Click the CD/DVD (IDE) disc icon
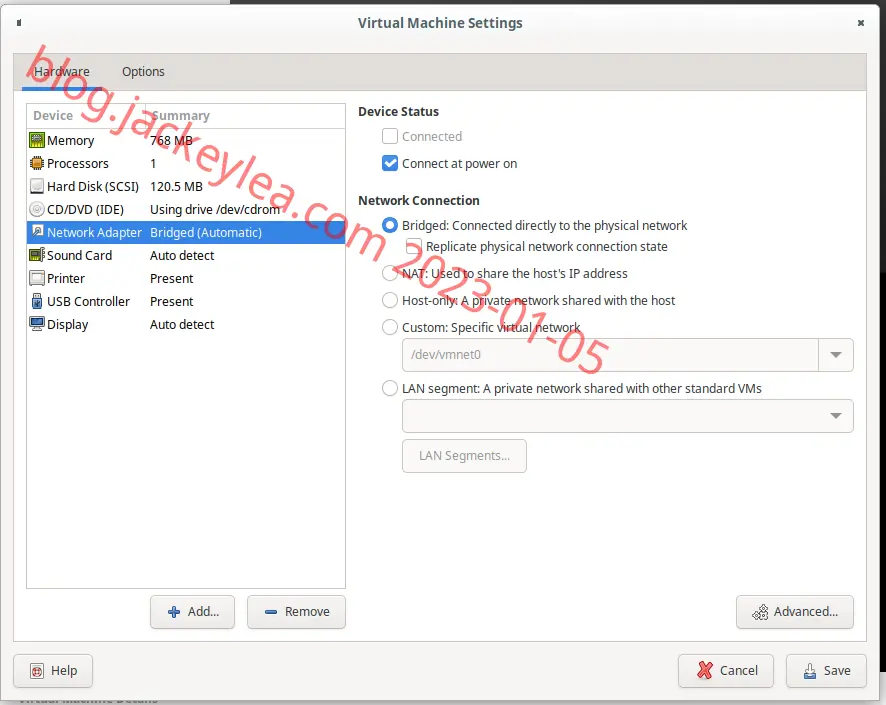Image resolution: width=886 pixels, height=705 pixels. click(x=37, y=210)
